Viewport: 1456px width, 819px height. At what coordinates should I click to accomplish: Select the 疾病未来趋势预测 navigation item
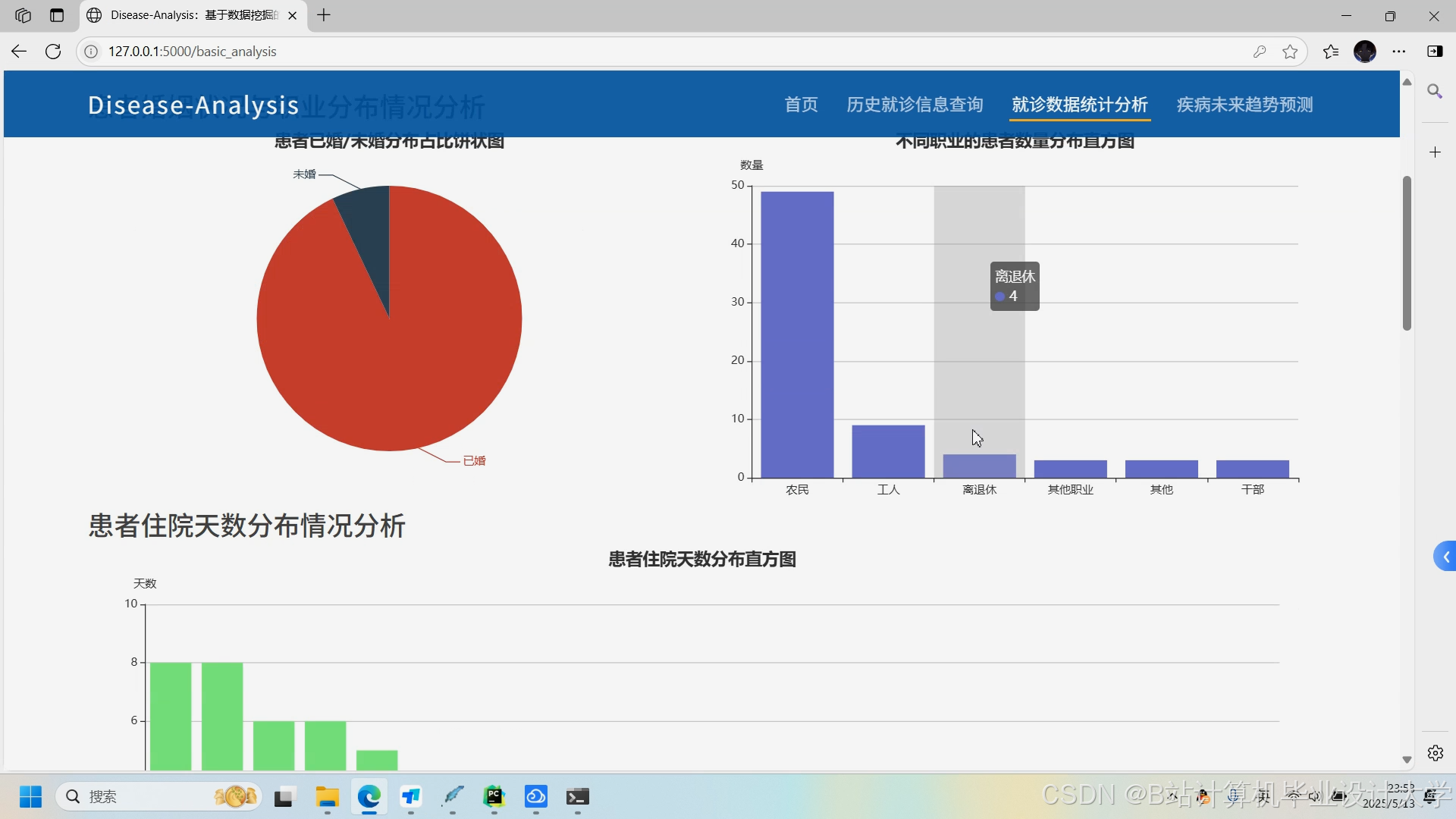1244,105
